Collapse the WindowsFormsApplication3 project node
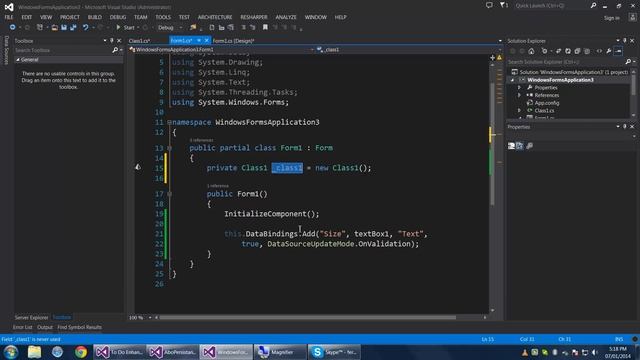This screenshot has height=360, width=640. tap(512, 80)
